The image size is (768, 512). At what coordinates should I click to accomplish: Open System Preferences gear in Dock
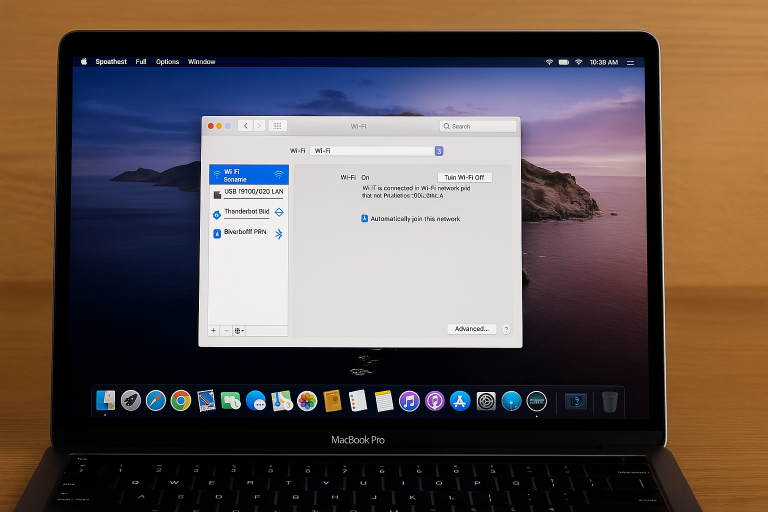click(x=486, y=401)
